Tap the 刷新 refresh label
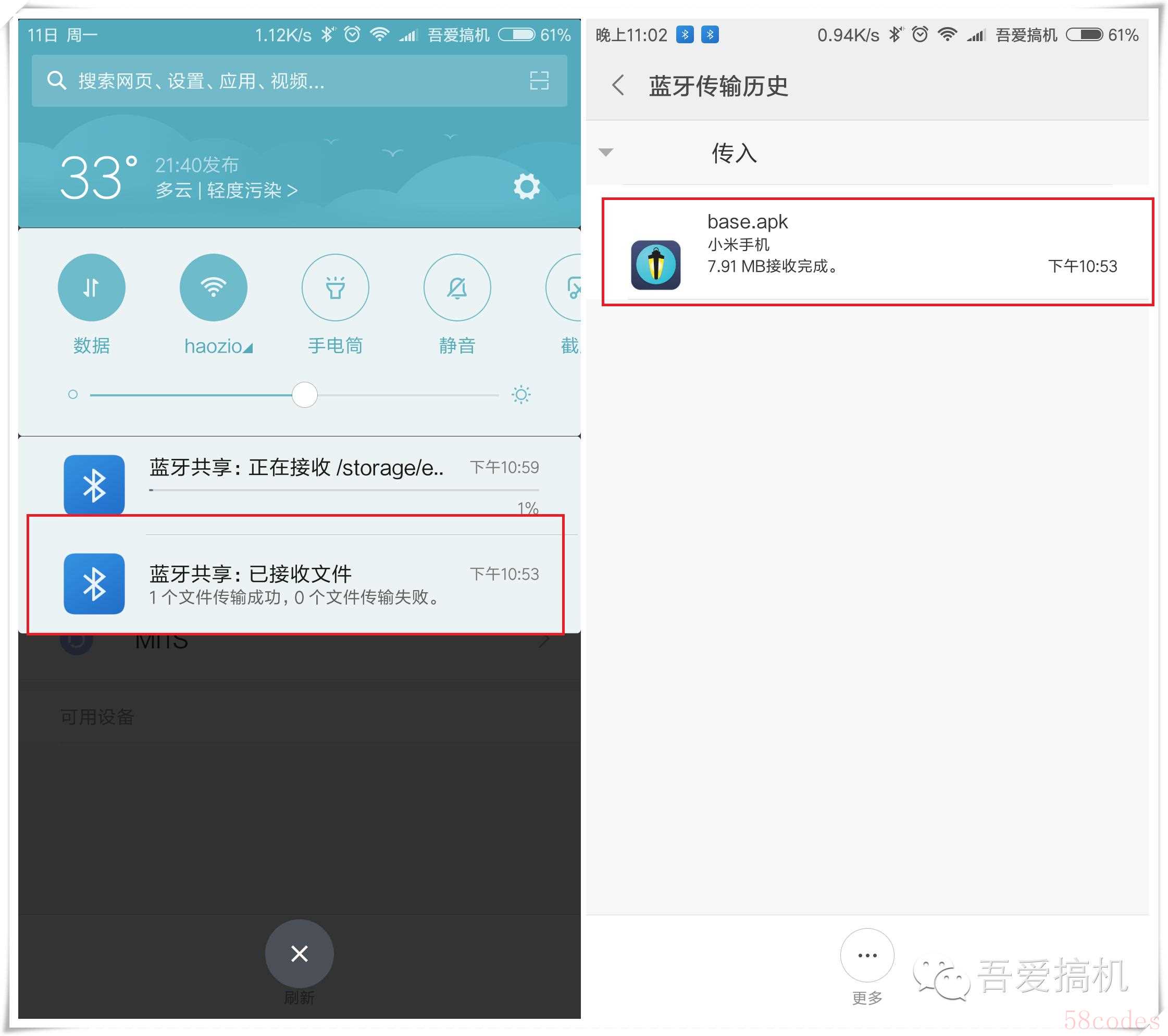The image size is (1168, 1036). click(300, 998)
